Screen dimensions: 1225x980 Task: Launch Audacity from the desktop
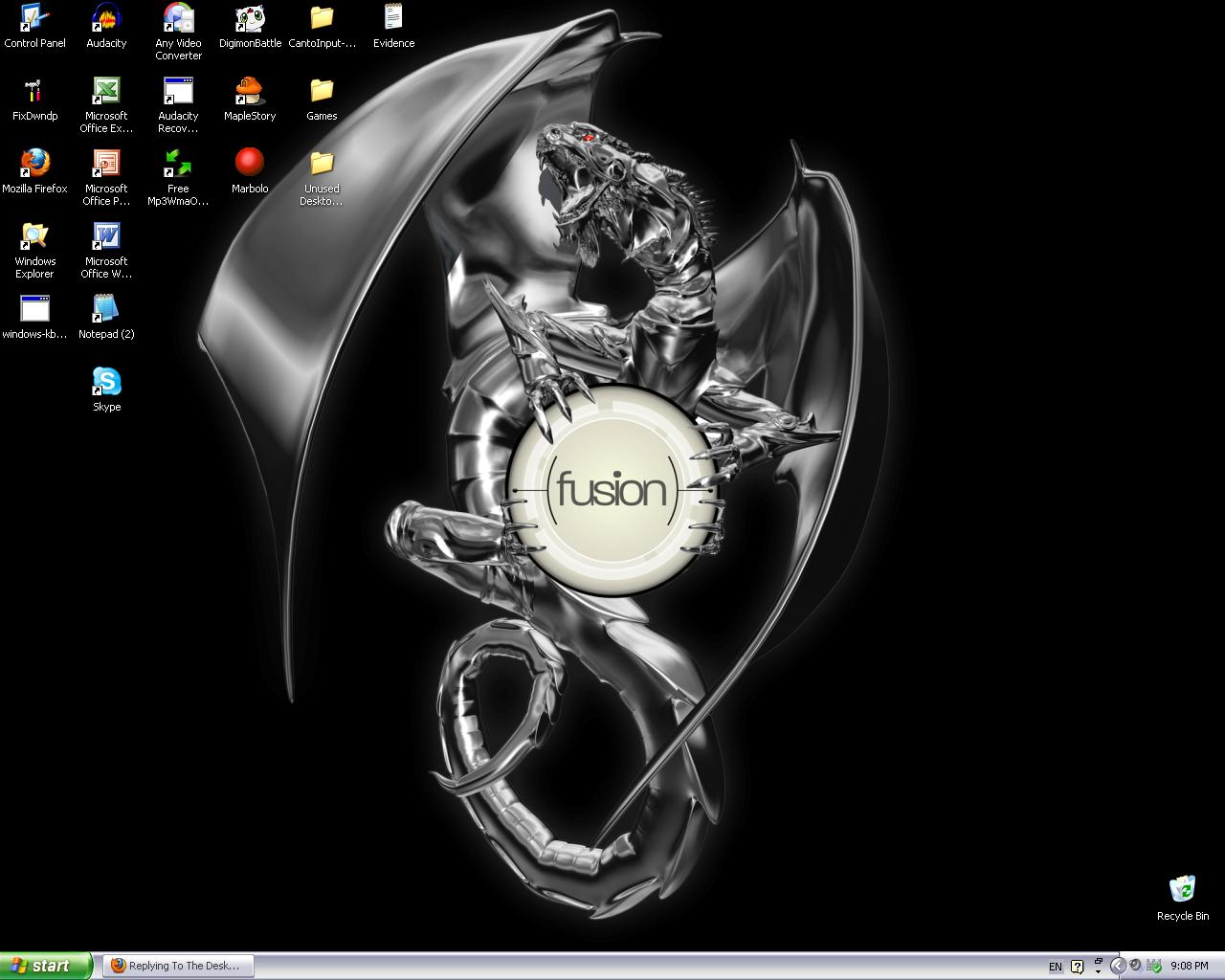106,26
